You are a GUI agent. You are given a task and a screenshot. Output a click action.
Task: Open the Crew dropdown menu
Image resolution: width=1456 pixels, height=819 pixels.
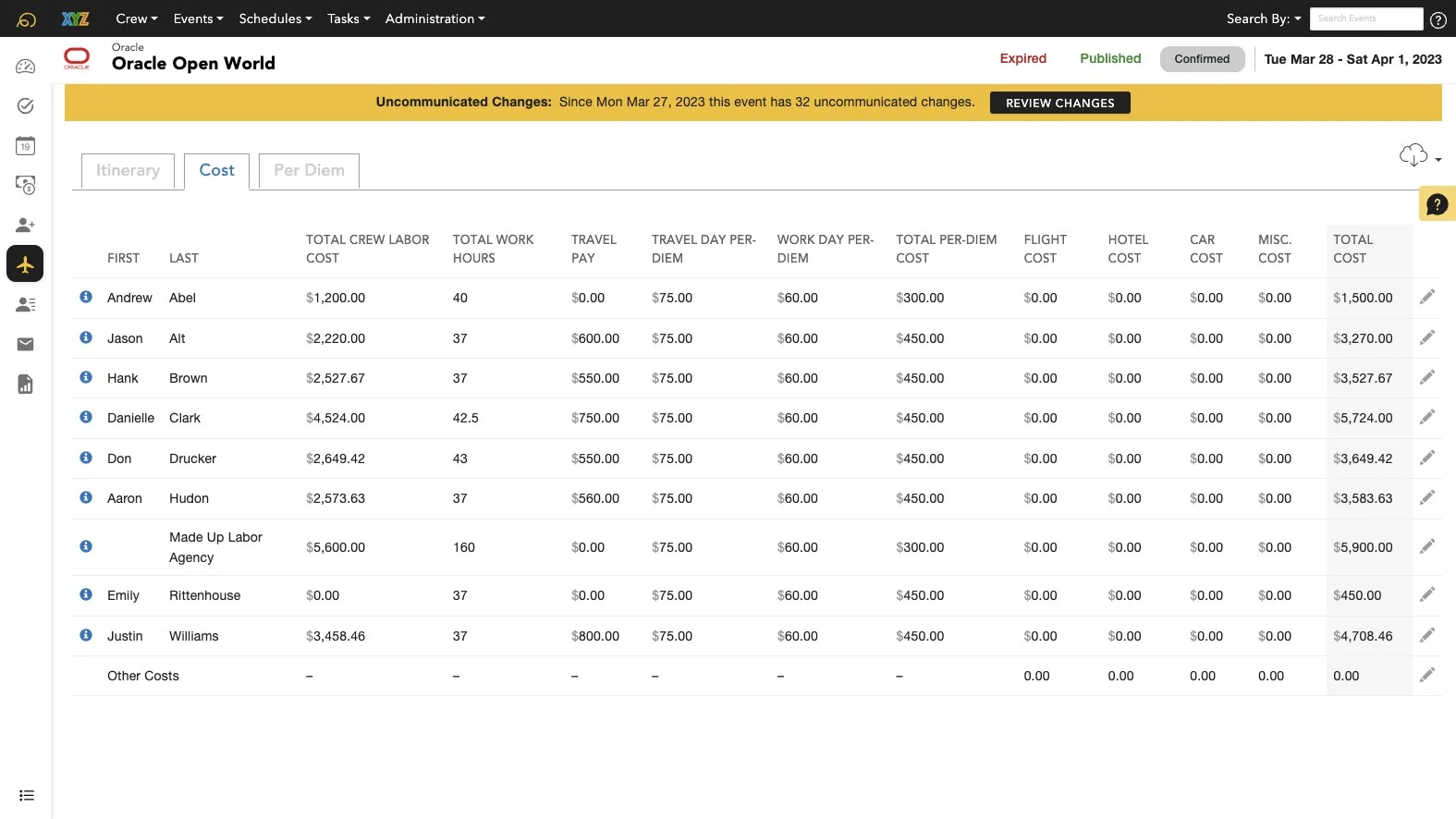tap(137, 18)
